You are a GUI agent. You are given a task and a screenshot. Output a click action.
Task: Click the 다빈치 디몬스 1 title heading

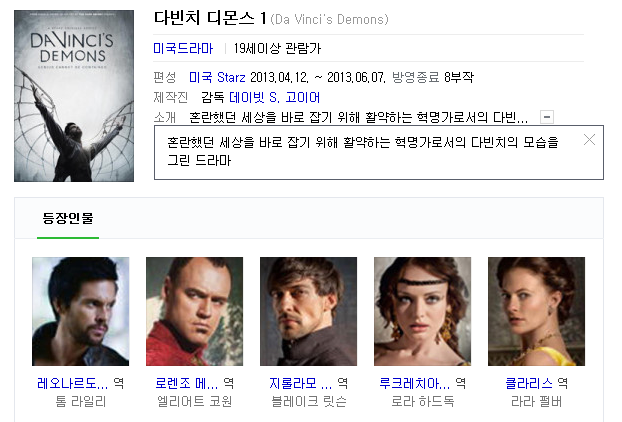point(210,18)
